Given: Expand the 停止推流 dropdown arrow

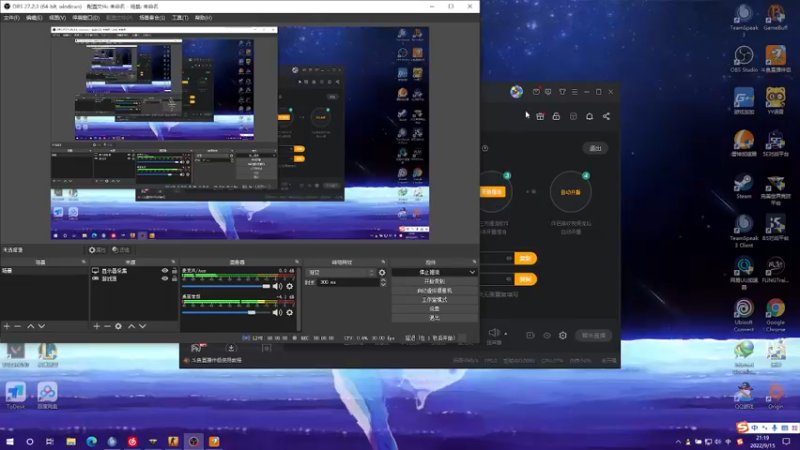Looking at the screenshot, I should point(472,272).
